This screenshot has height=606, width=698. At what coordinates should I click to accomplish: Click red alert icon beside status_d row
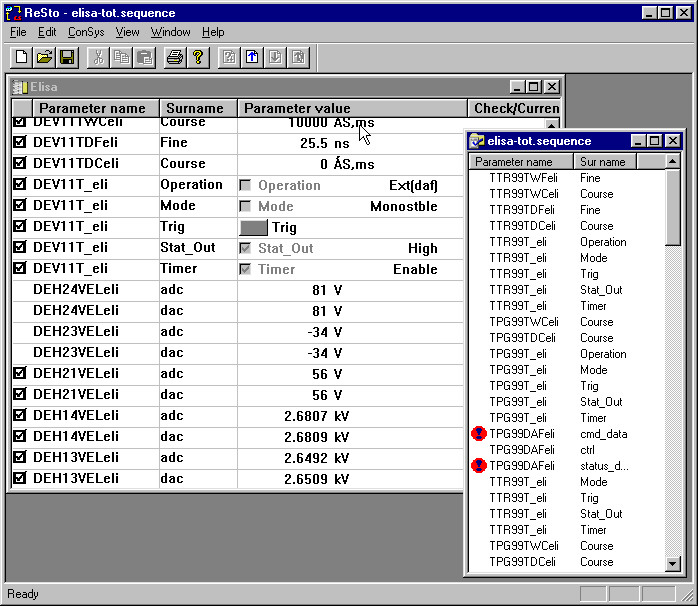pyautogui.click(x=478, y=466)
